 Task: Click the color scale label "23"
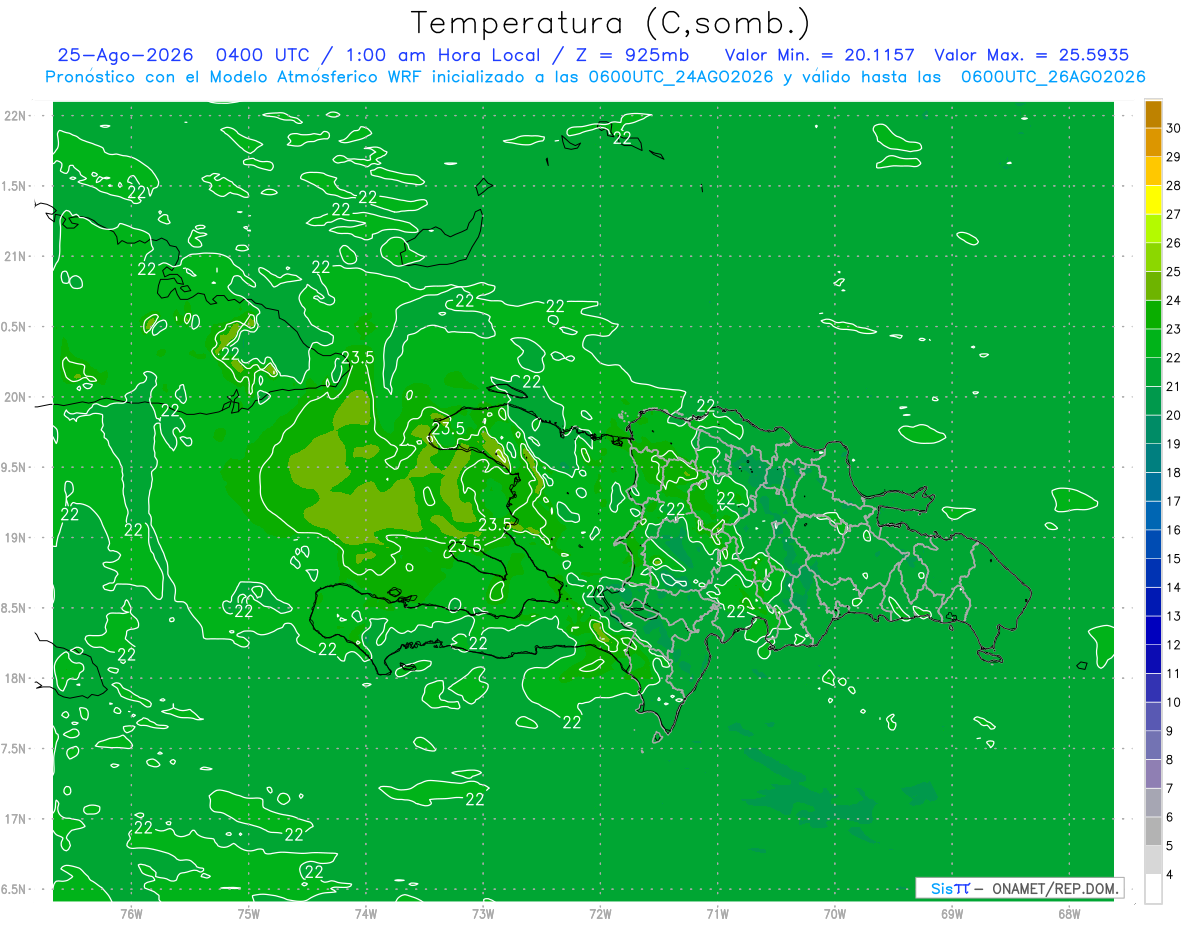(x=1174, y=329)
